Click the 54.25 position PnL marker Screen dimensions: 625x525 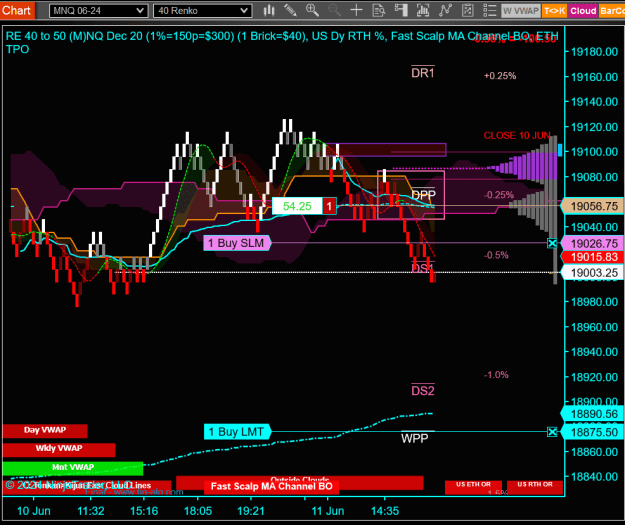click(297, 206)
